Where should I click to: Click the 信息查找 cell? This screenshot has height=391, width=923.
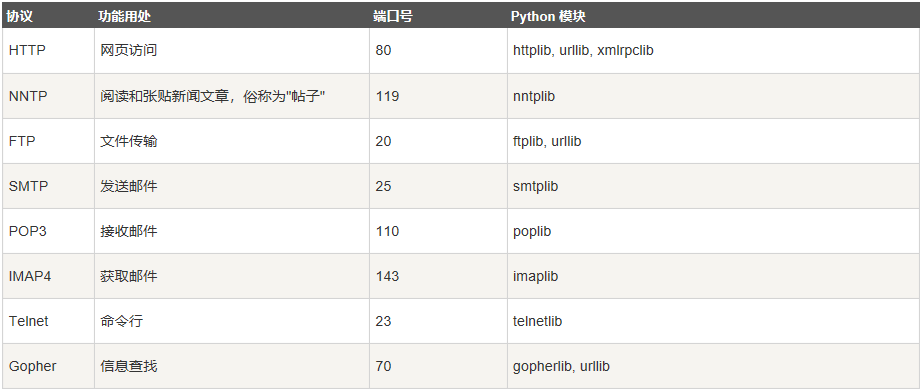click(232, 366)
